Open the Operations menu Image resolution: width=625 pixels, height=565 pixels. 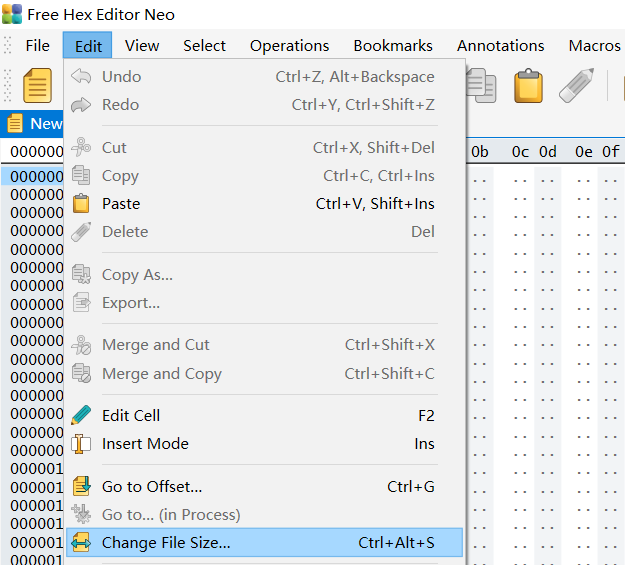coord(289,45)
